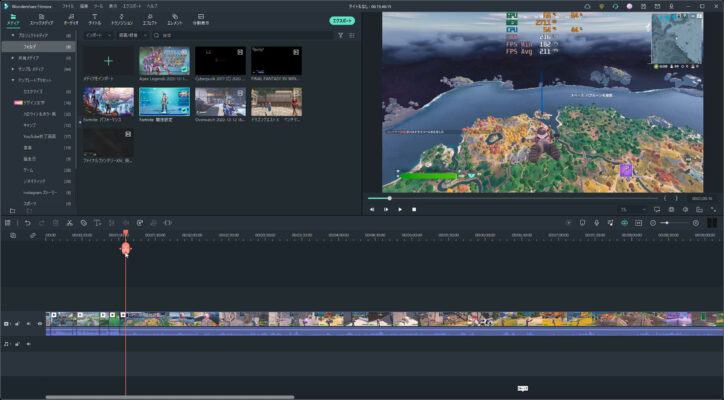Click the redo arrow in timeline toolbar

pyautogui.click(x=42, y=223)
